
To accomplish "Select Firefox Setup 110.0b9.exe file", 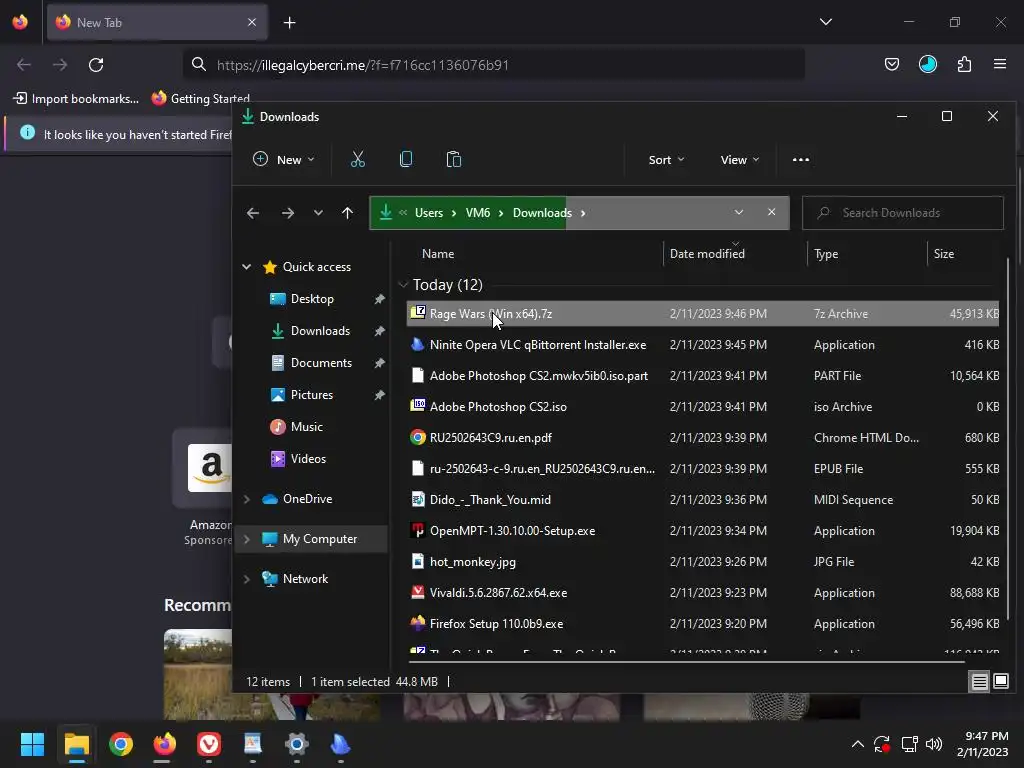I will (703, 624).
